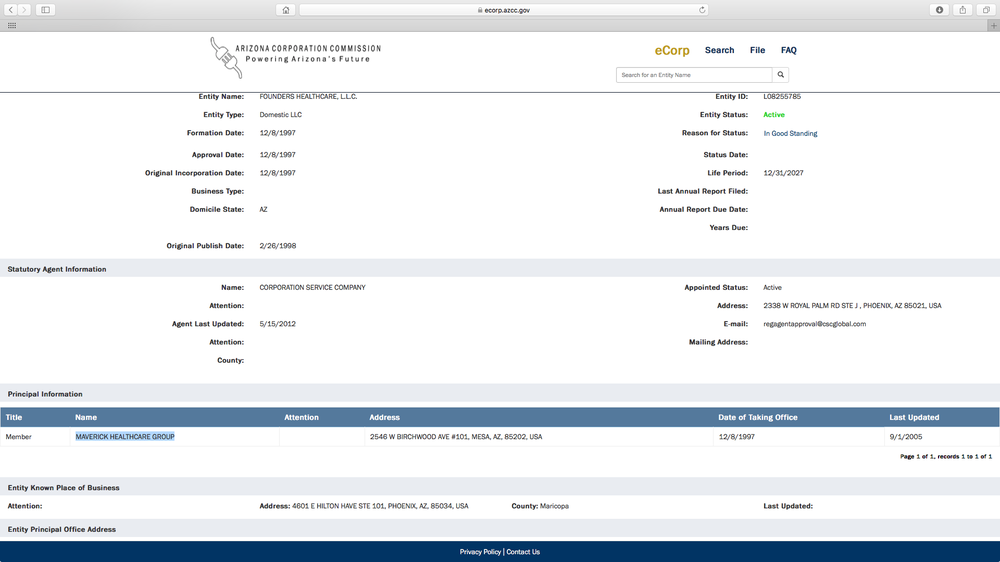This screenshot has width=1000, height=562.
Task: Open the FAQ menu item
Action: click(x=789, y=50)
